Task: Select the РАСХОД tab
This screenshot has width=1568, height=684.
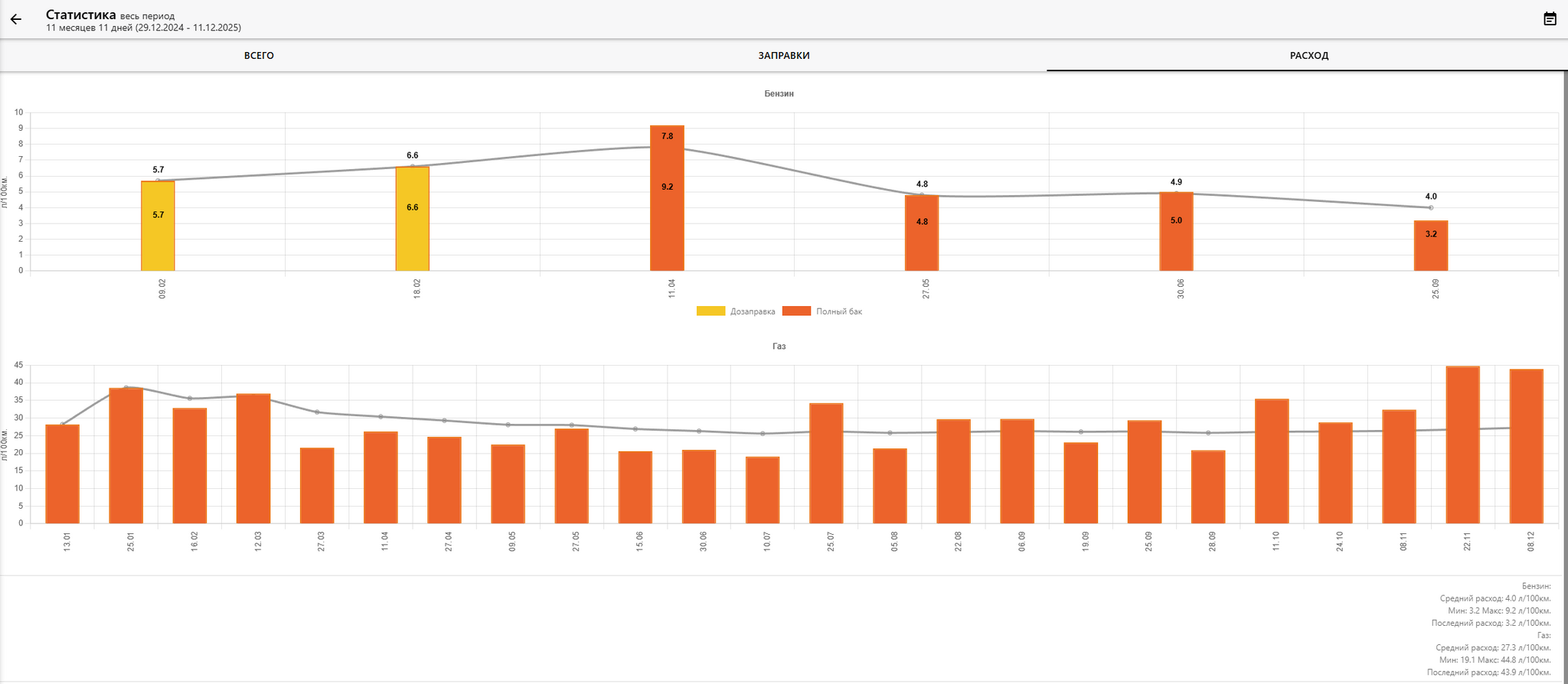Action: point(1308,56)
